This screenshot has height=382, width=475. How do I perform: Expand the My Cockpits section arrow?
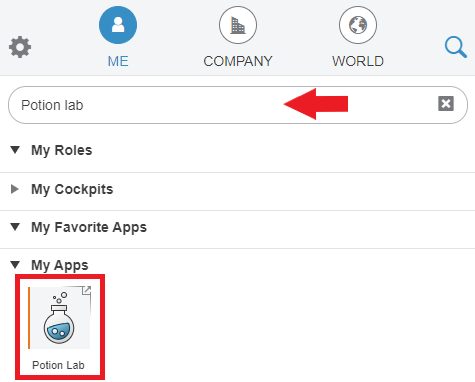[15, 189]
